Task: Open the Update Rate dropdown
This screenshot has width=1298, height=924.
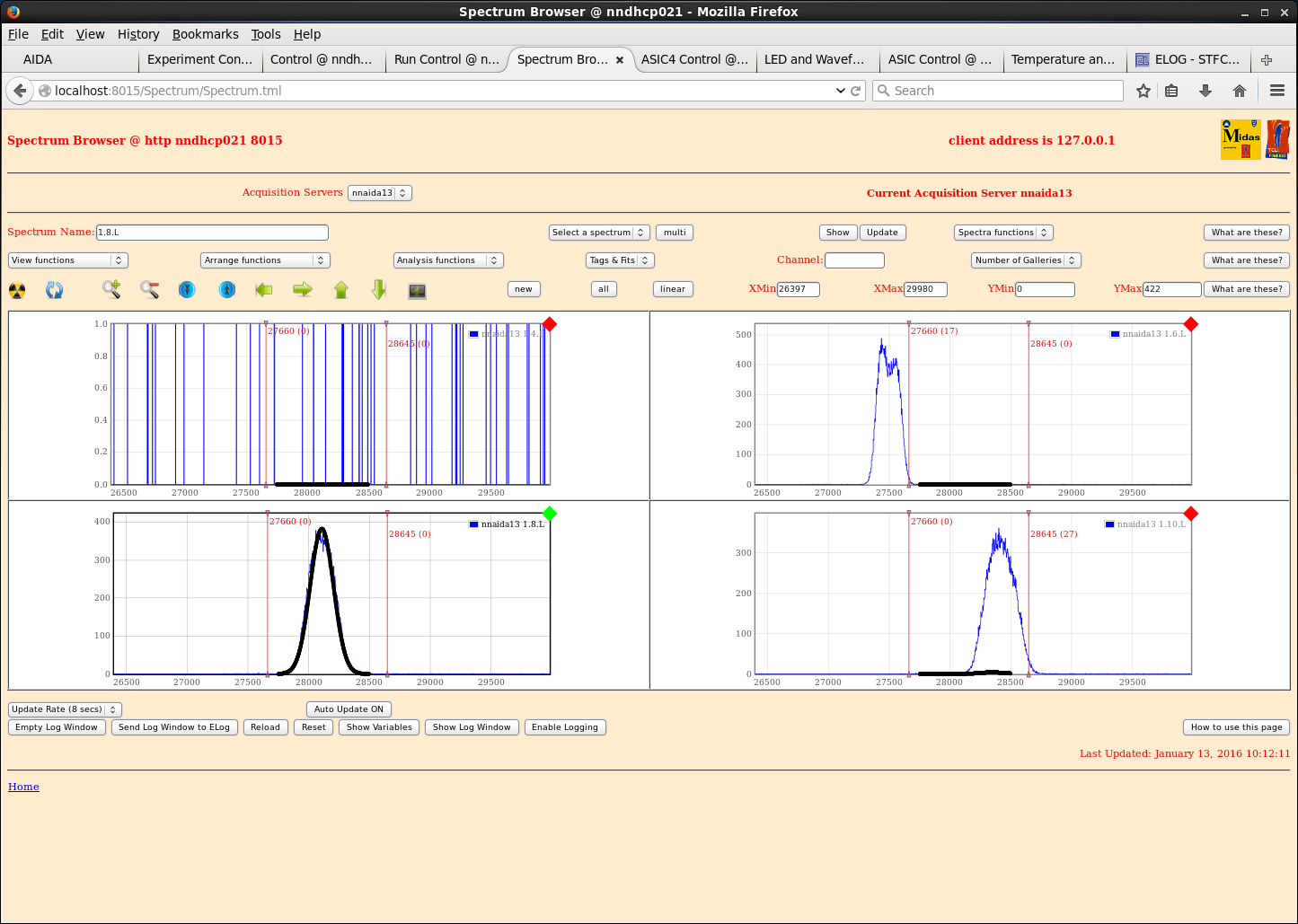Action: [x=65, y=709]
